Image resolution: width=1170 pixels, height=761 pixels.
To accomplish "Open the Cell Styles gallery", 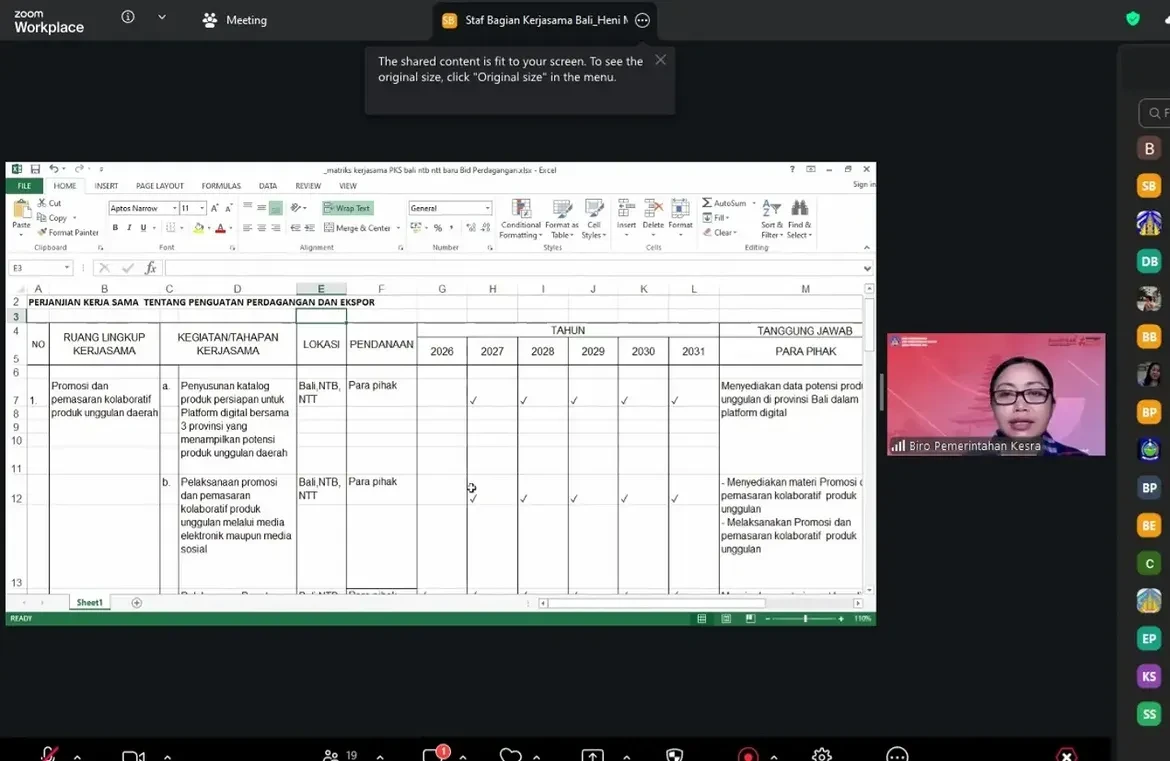I will pyautogui.click(x=594, y=219).
